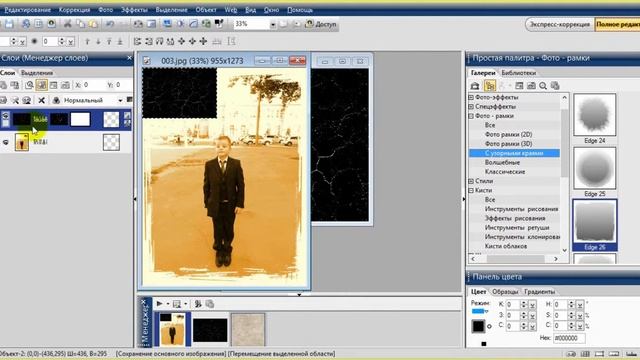Click the Cut scissors icon
Viewport: 640px width, 360px height.
[x=67, y=24]
